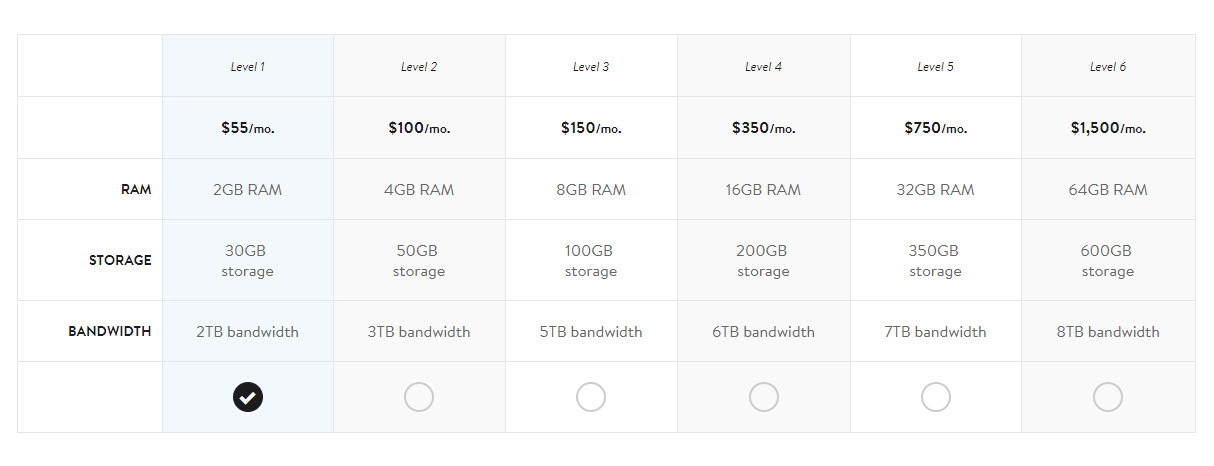Image resolution: width=1214 pixels, height=466 pixels.
Task: Click the 64GB RAM cell
Action: click(1108, 189)
